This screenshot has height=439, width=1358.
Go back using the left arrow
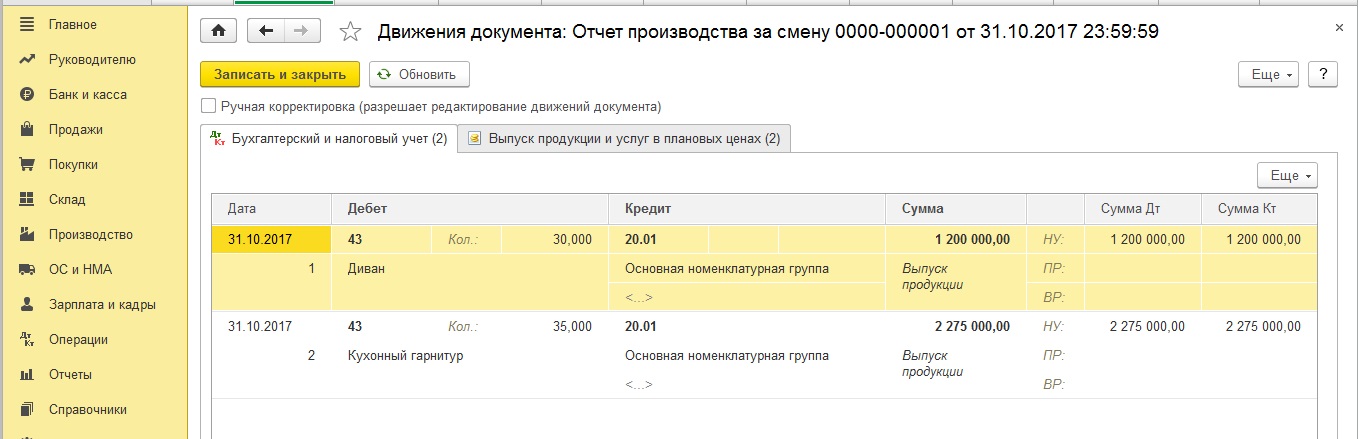[266, 31]
